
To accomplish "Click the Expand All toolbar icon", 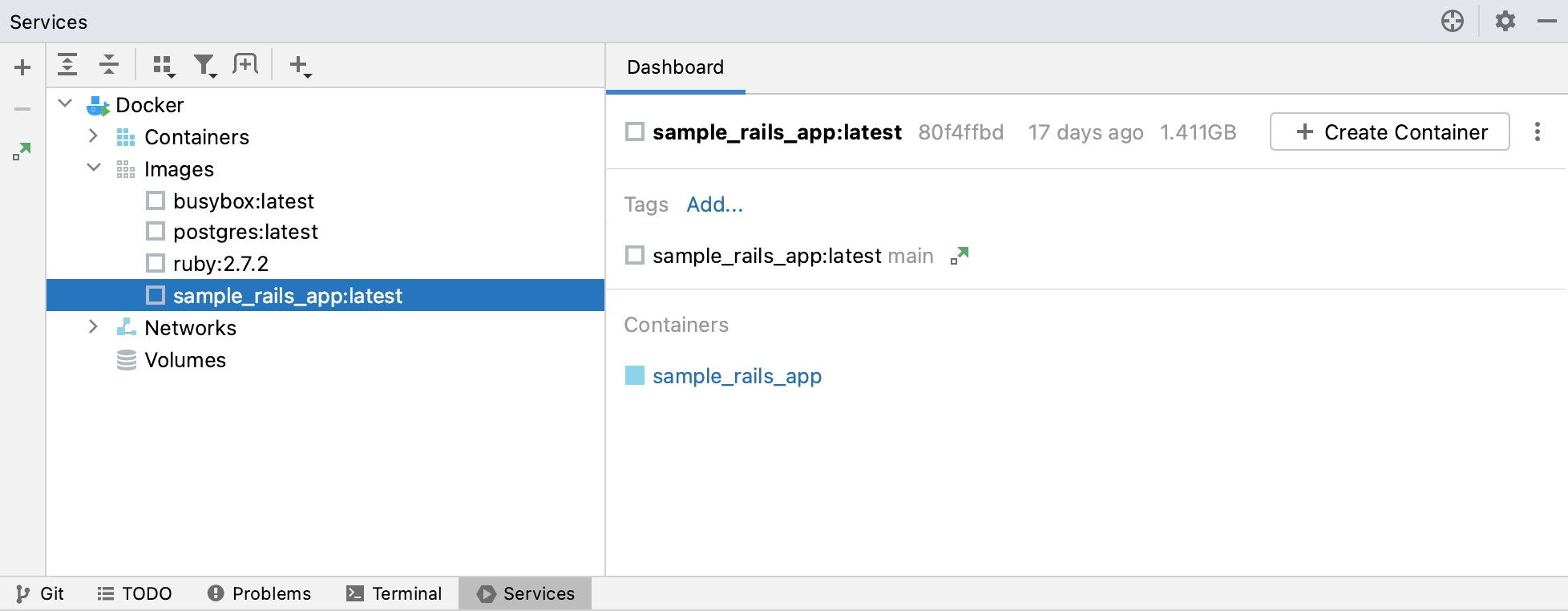I will coord(68,64).
